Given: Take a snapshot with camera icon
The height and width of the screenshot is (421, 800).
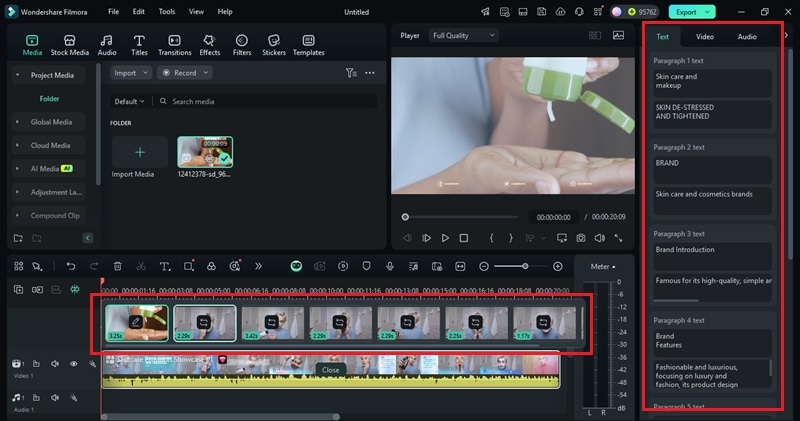Looking at the screenshot, I should tap(581, 238).
